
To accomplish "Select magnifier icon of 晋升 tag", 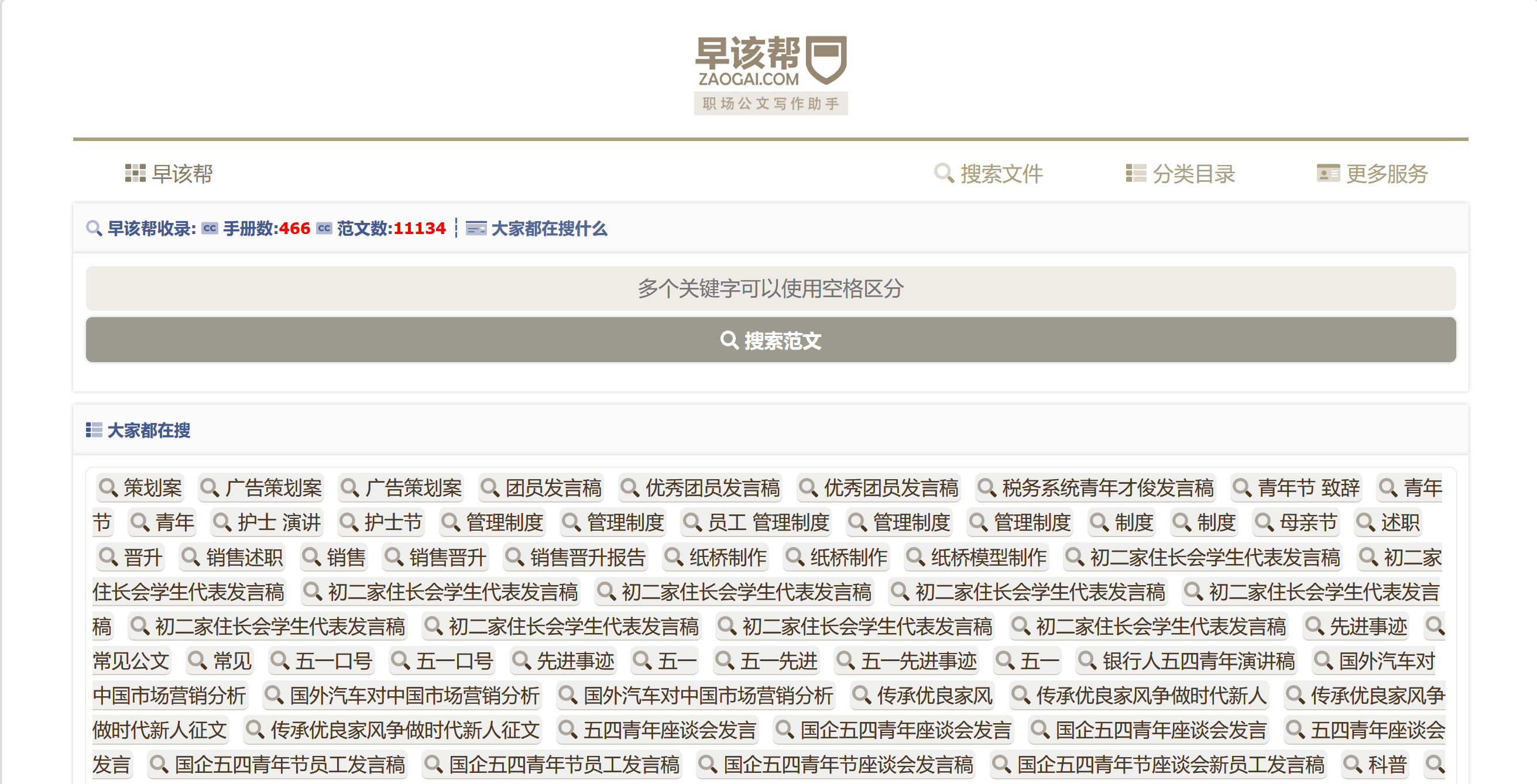I will (108, 557).
